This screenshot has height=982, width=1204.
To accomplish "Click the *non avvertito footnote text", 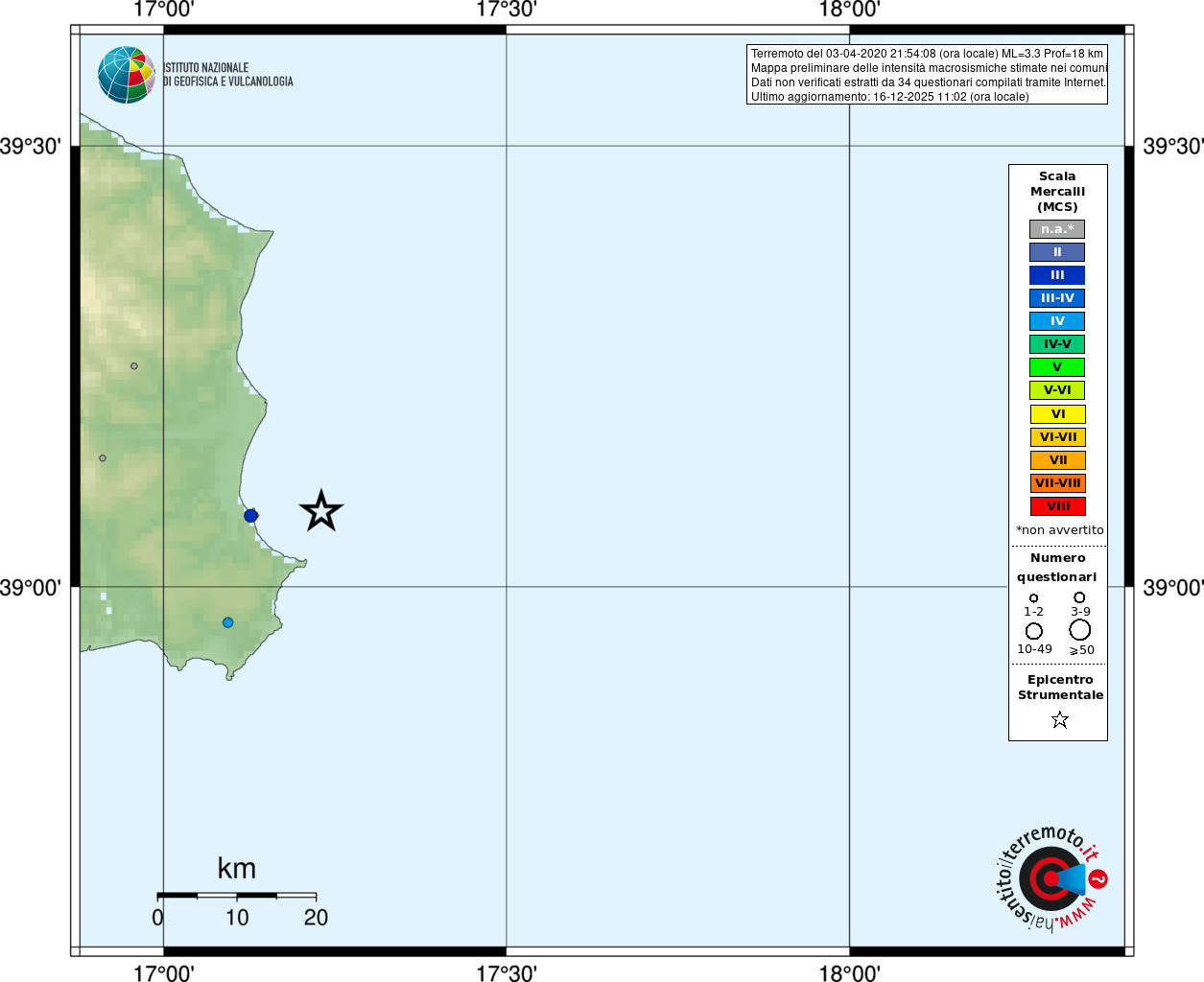I will [x=1060, y=530].
